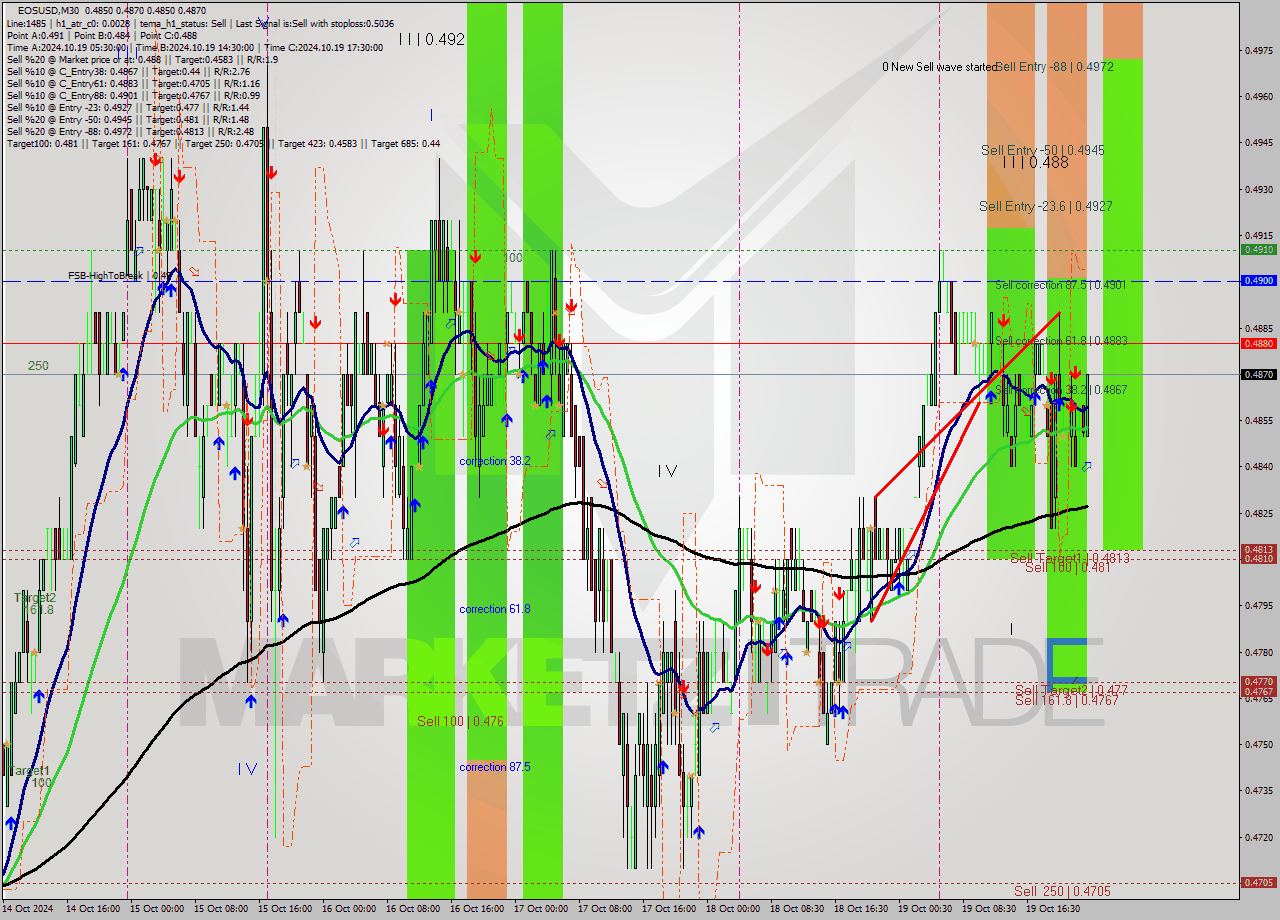Screen dimensions: 1280x920
Task: Click the 'Sell correction 61.8 | 0.4883' label
Action: click(1061, 341)
